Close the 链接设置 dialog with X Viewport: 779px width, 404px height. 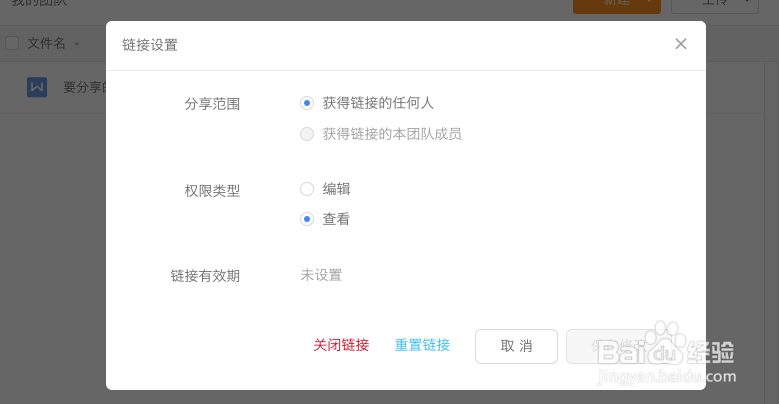pyautogui.click(x=681, y=44)
